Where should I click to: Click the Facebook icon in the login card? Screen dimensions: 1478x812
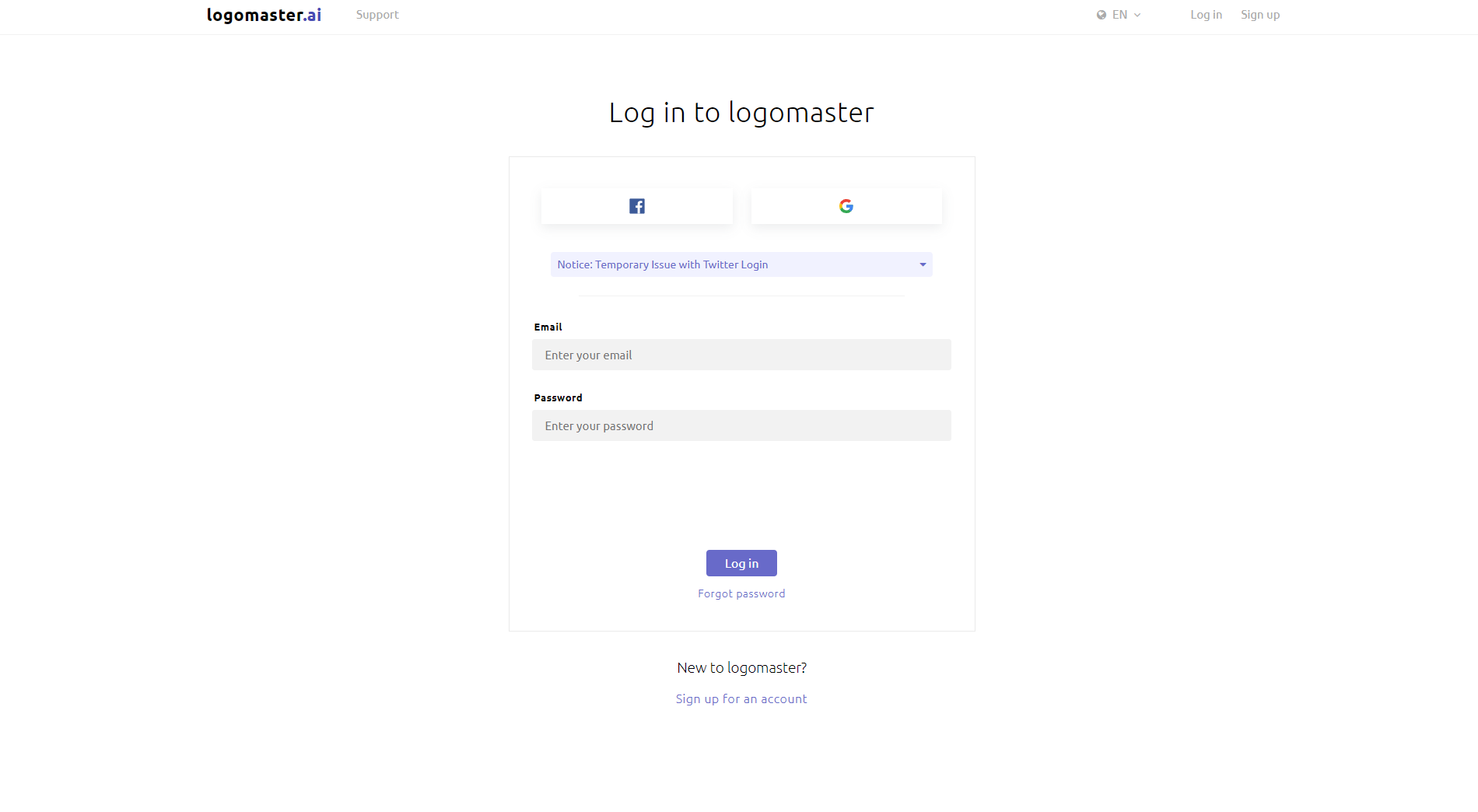click(636, 205)
